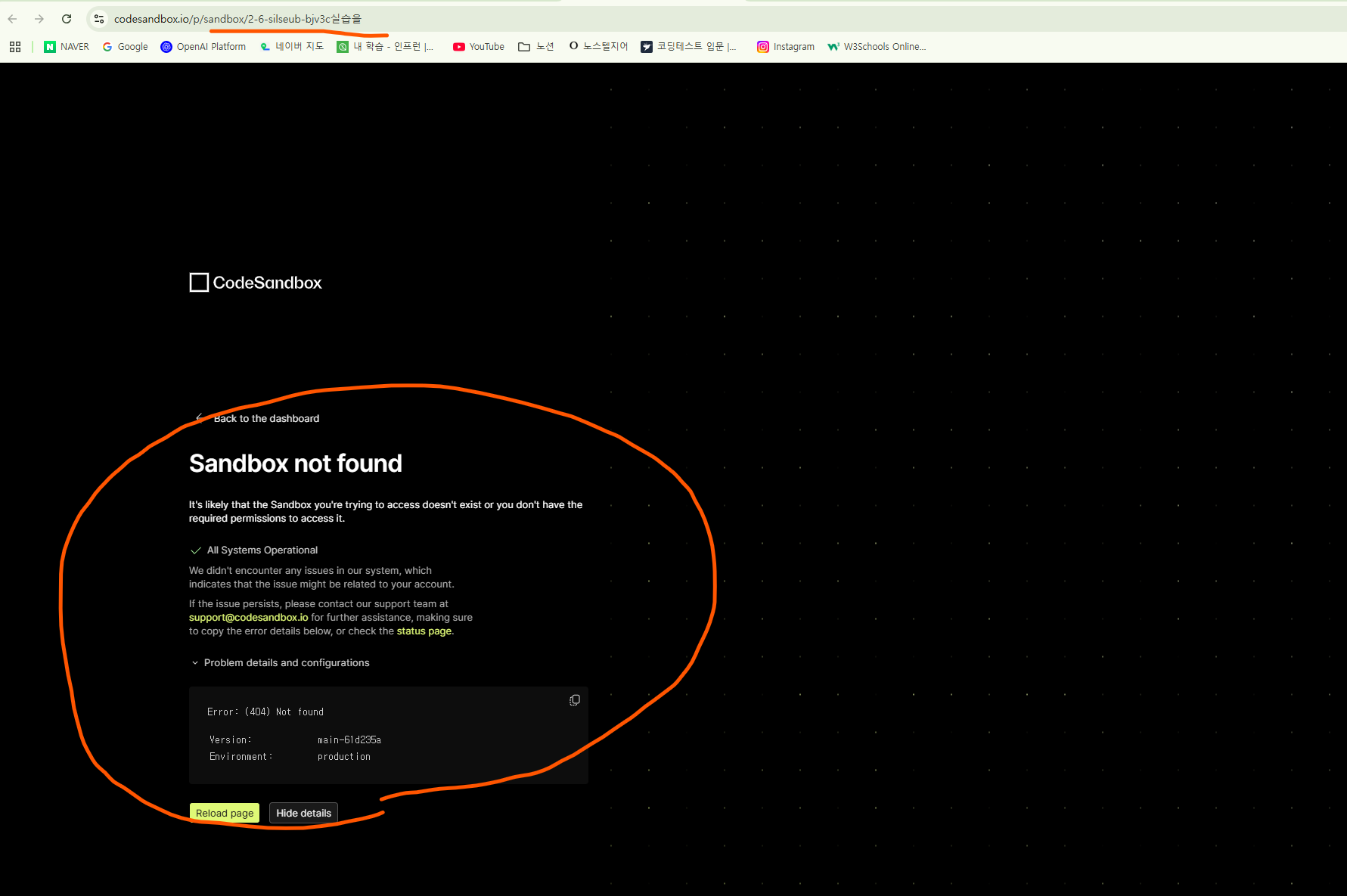1347x896 pixels.
Task: Click the browser forward arrow
Action: click(39, 19)
